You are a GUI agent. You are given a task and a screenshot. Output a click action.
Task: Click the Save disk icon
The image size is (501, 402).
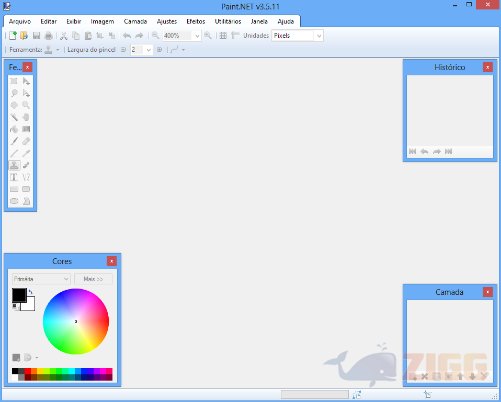tap(36, 35)
